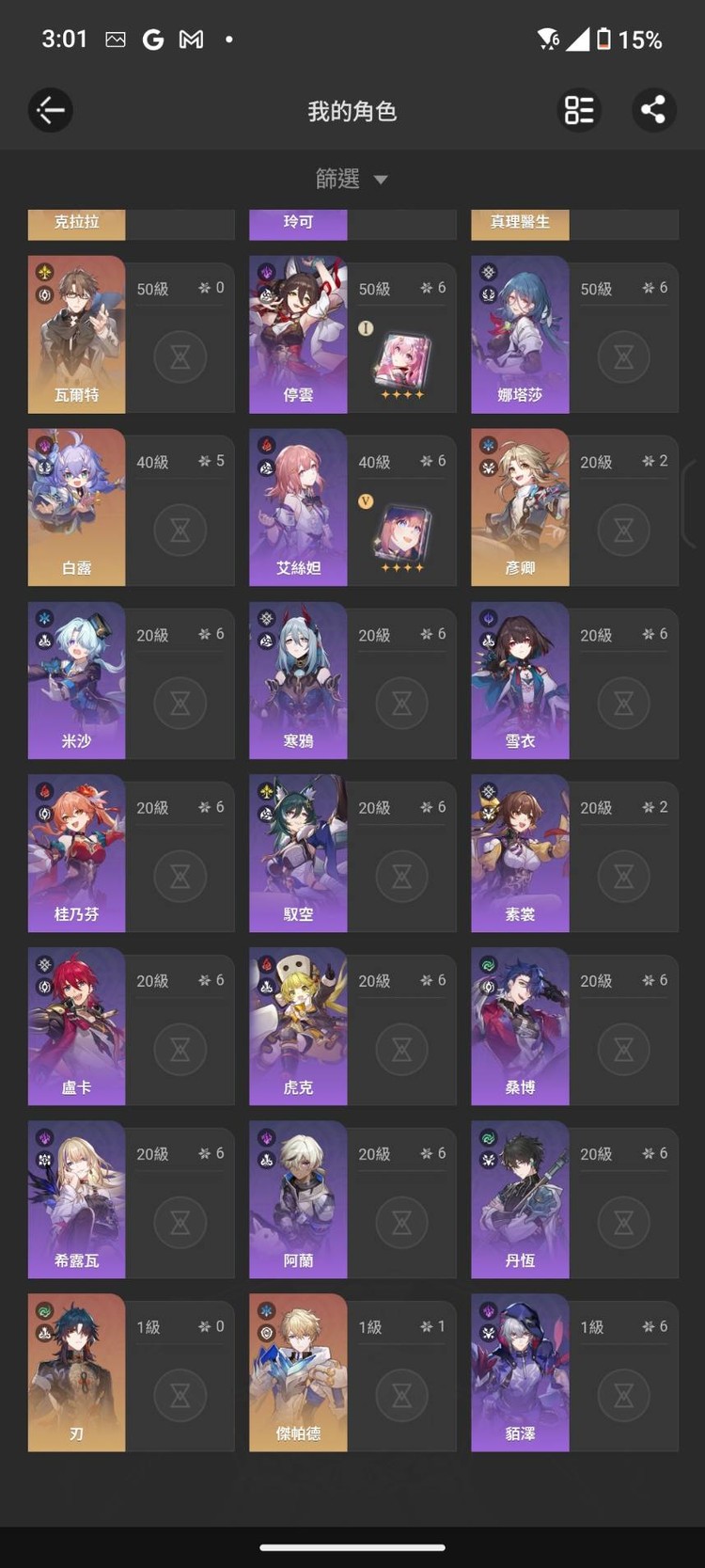Tap the back arrow icon

pyautogui.click(x=51, y=110)
